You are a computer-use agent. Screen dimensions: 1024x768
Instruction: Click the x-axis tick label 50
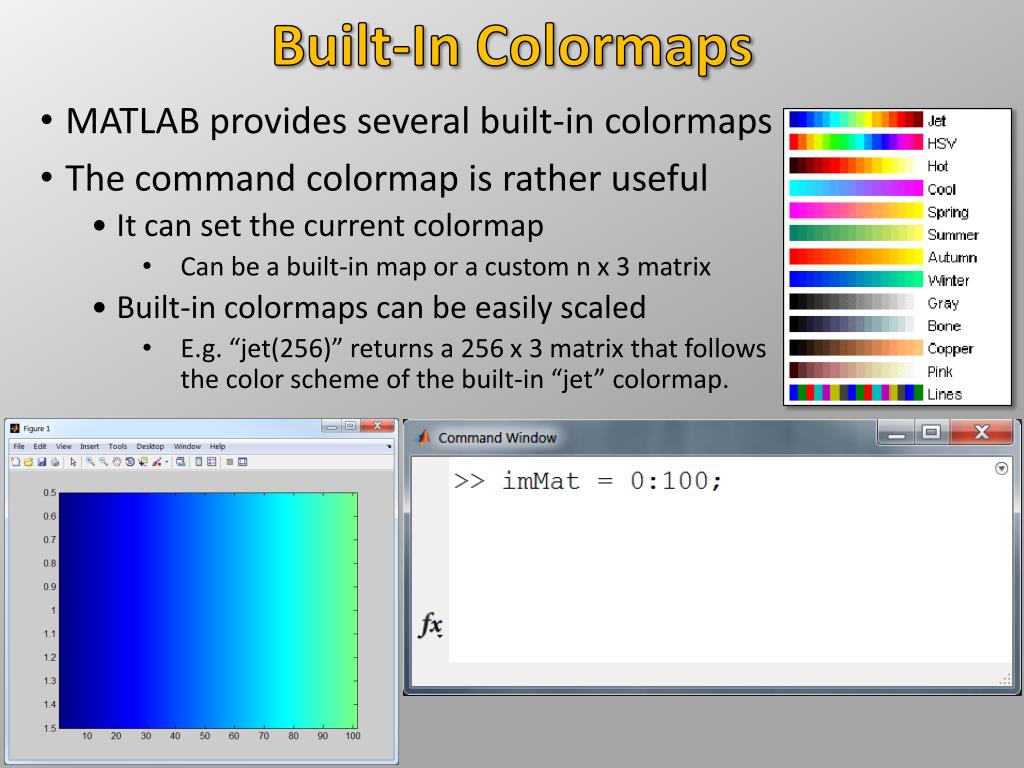click(204, 736)
